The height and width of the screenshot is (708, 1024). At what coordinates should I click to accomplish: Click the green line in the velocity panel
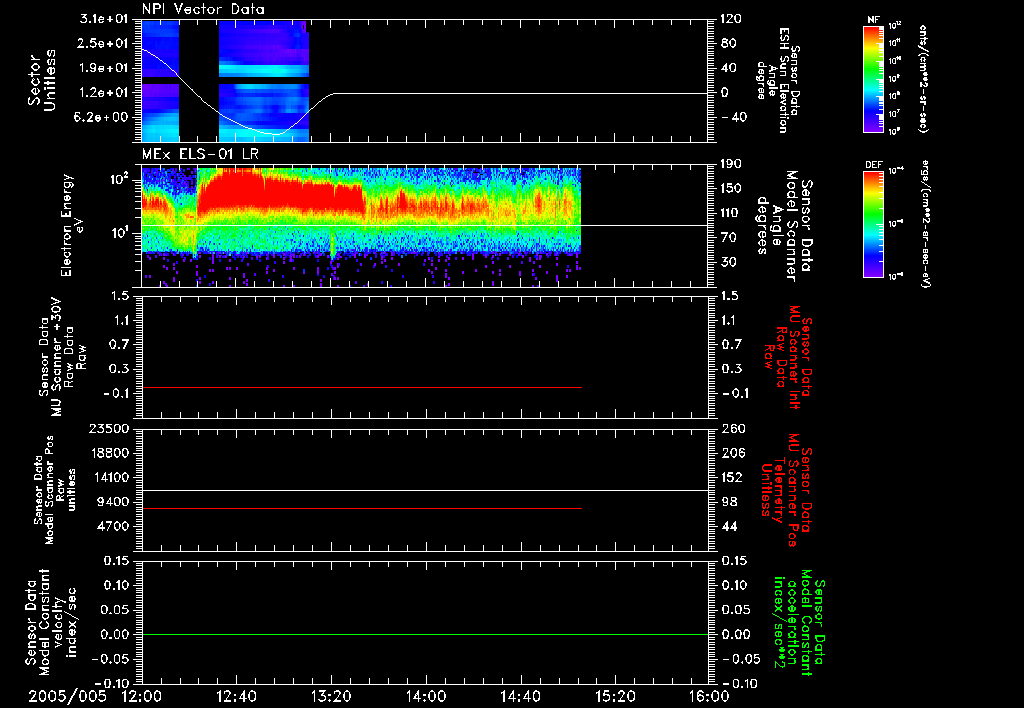[x=425, y=634]
